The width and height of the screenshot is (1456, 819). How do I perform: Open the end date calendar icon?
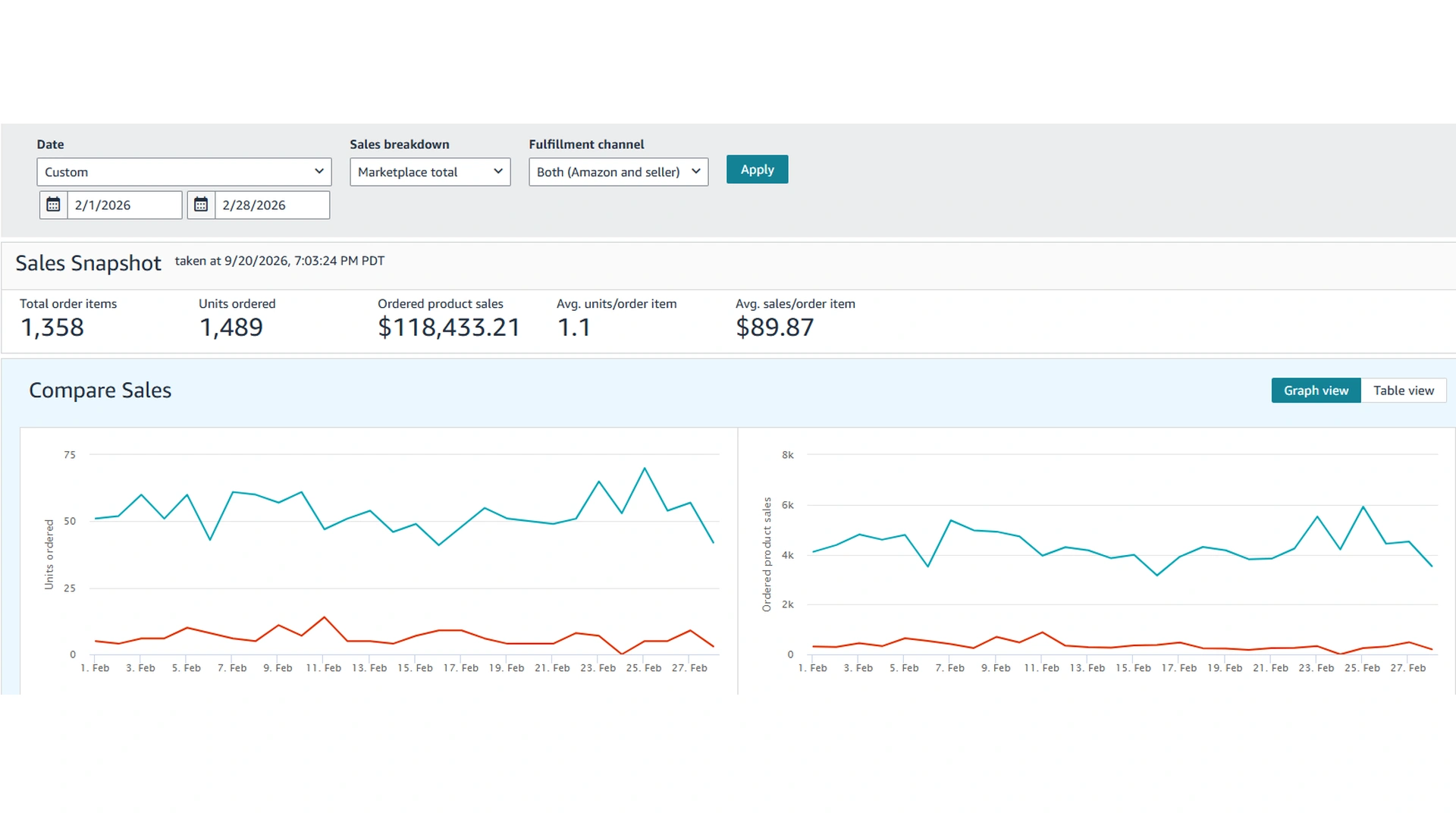201,205
